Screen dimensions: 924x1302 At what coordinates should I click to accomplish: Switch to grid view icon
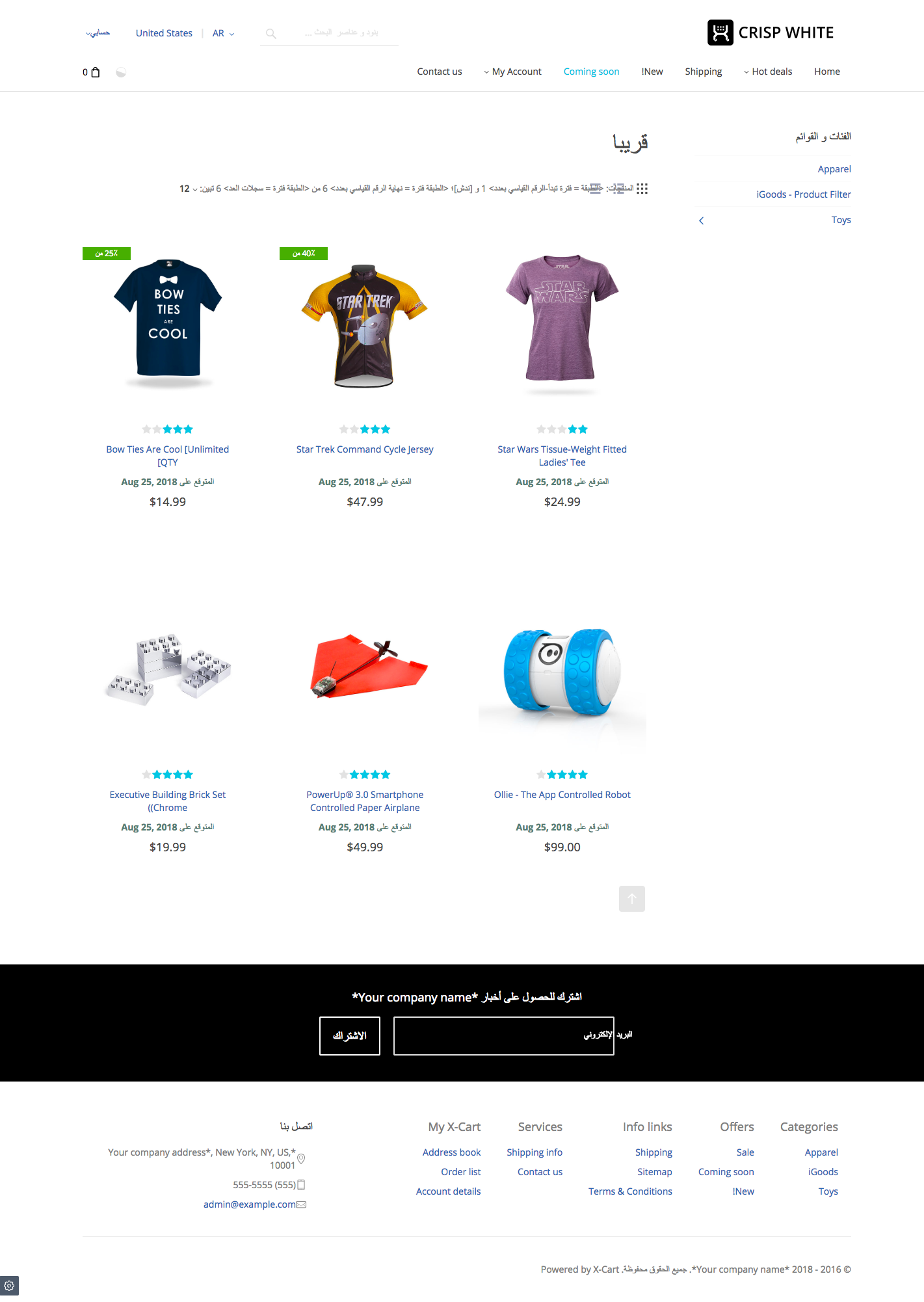pos(642,189)
